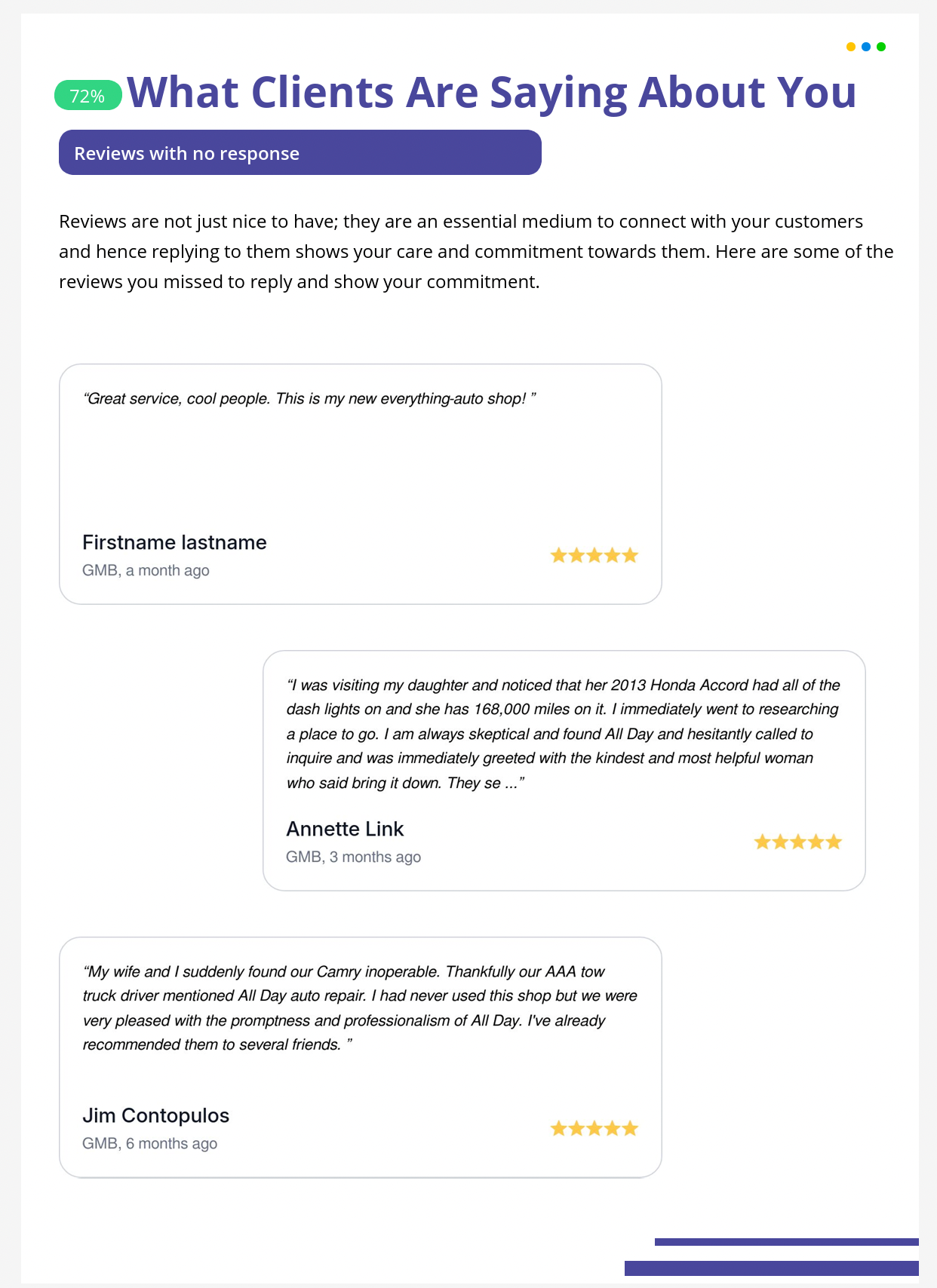Click the blue dot in top corner
This screenshot has height=1288, width=937.
tap(866, 47)
